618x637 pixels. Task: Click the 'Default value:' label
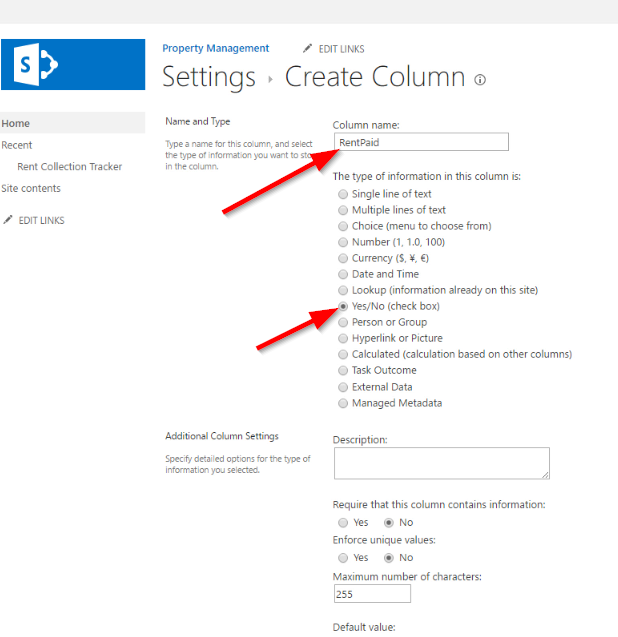click(x=364, y=627)
